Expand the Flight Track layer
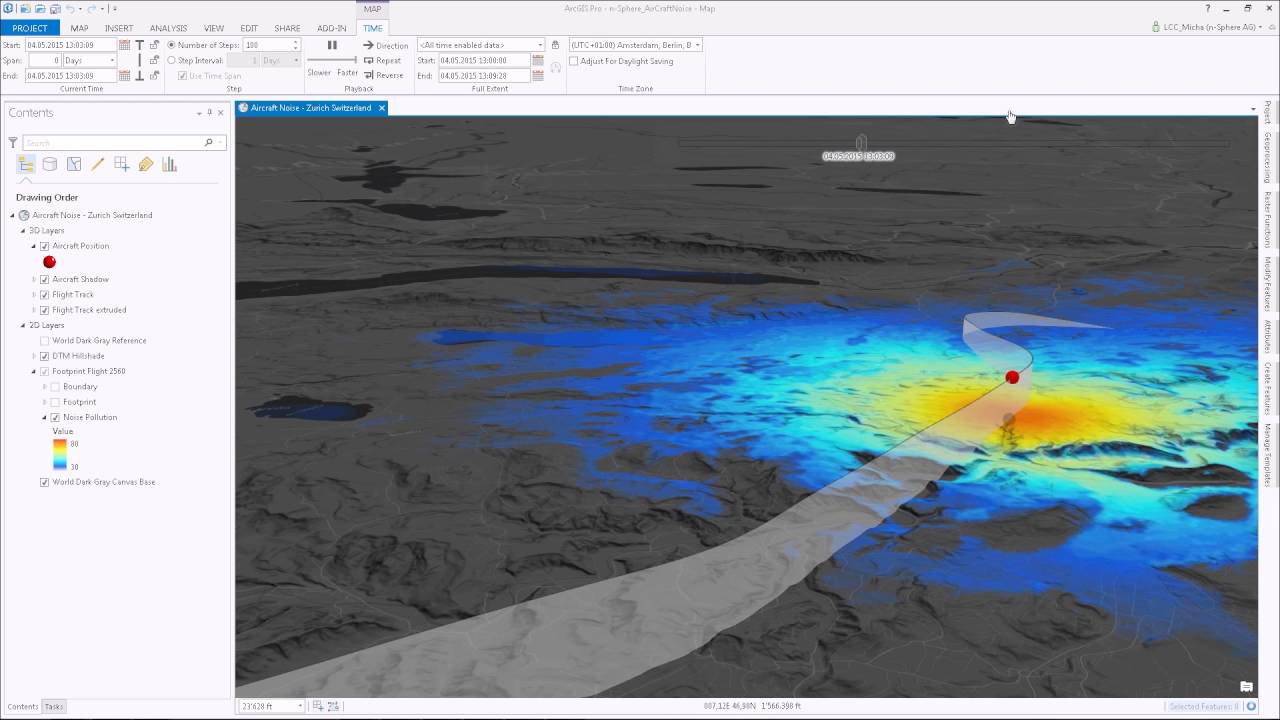Screen dimensions: 1280x720 pos(34,295)
